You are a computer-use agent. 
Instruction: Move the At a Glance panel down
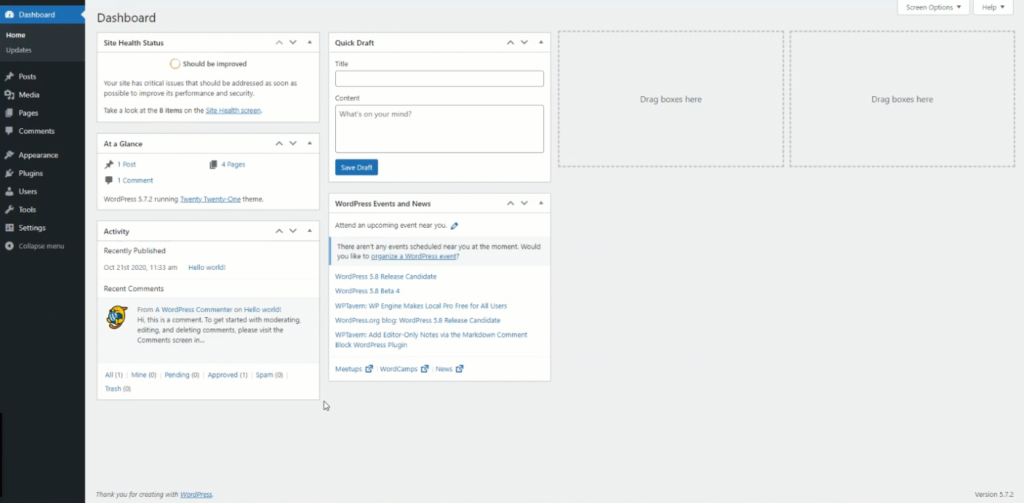pyautogui.click(x=293, y=142)
